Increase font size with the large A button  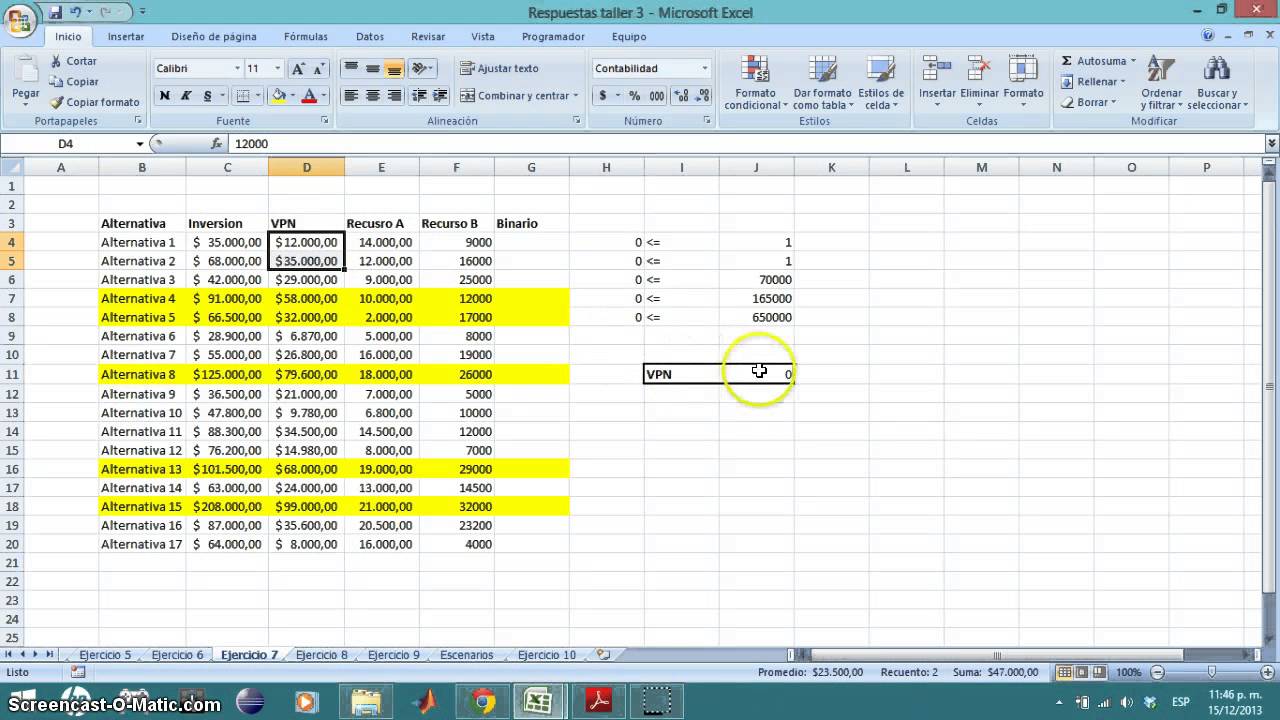pos(298,68)
